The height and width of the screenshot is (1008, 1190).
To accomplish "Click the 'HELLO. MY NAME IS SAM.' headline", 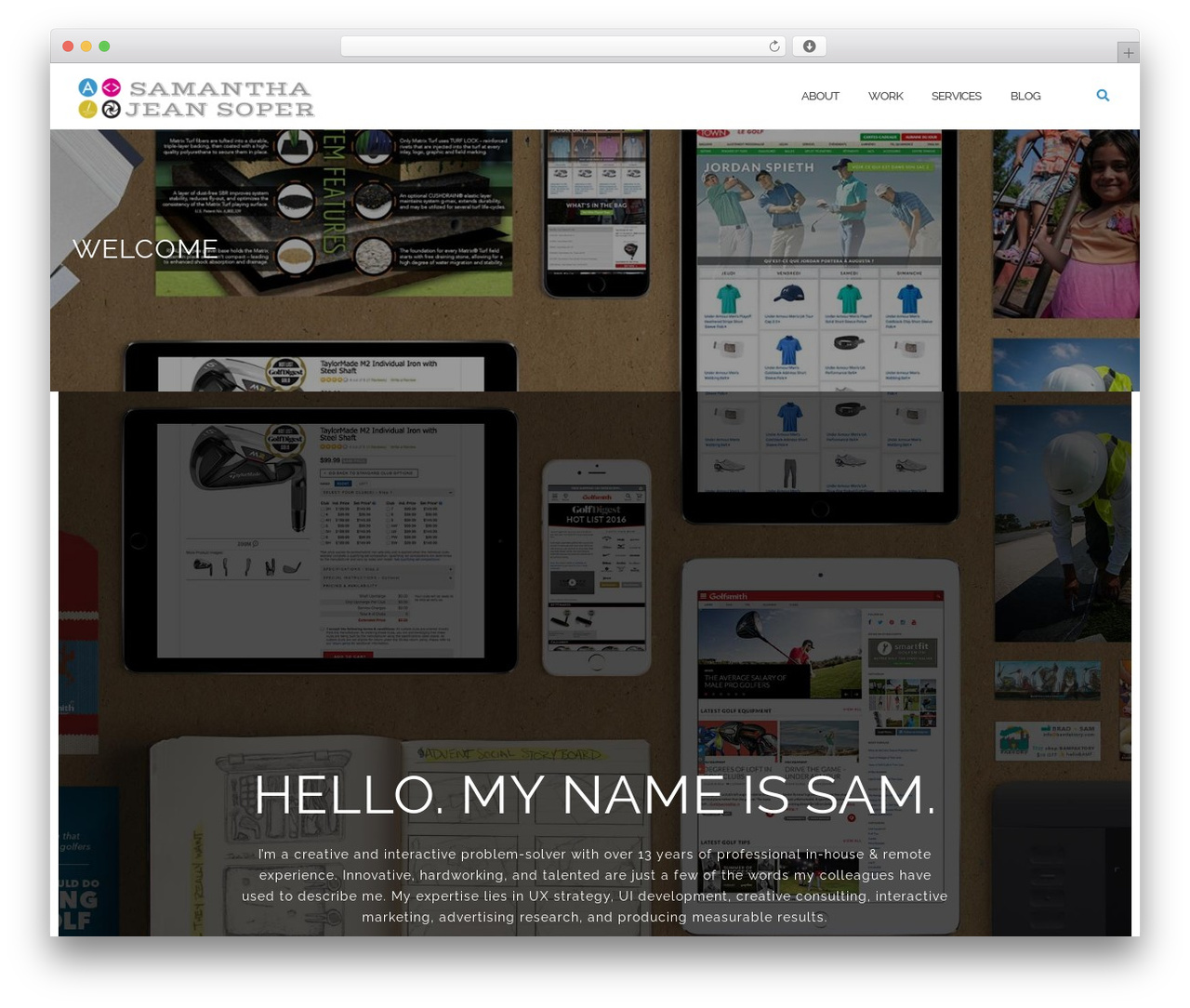I will tap(595, 794).
